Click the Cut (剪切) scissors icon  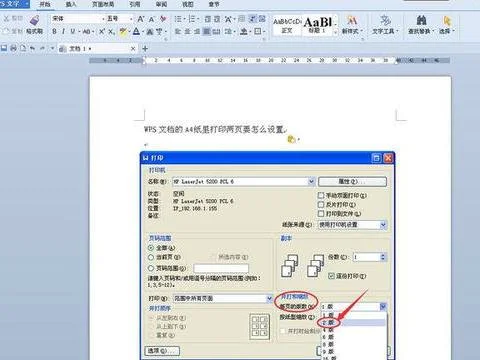tap(6, 18)
